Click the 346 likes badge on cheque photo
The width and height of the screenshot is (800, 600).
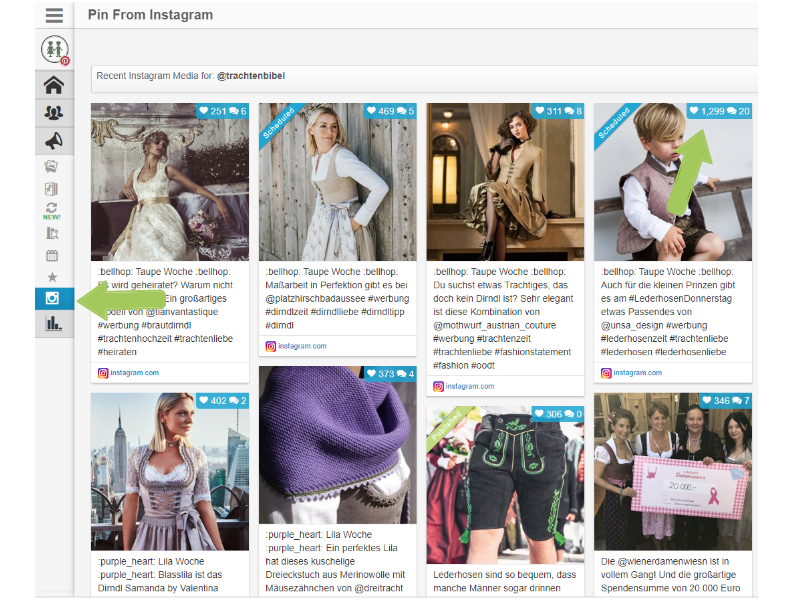coord(726,400)
